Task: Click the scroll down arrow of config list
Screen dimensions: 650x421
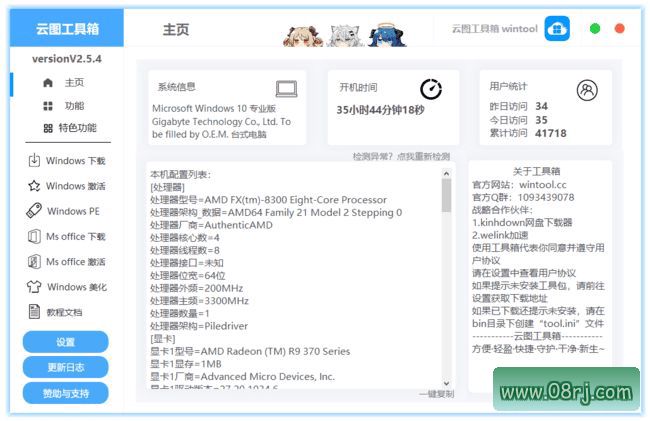Action: pos(446,383)
